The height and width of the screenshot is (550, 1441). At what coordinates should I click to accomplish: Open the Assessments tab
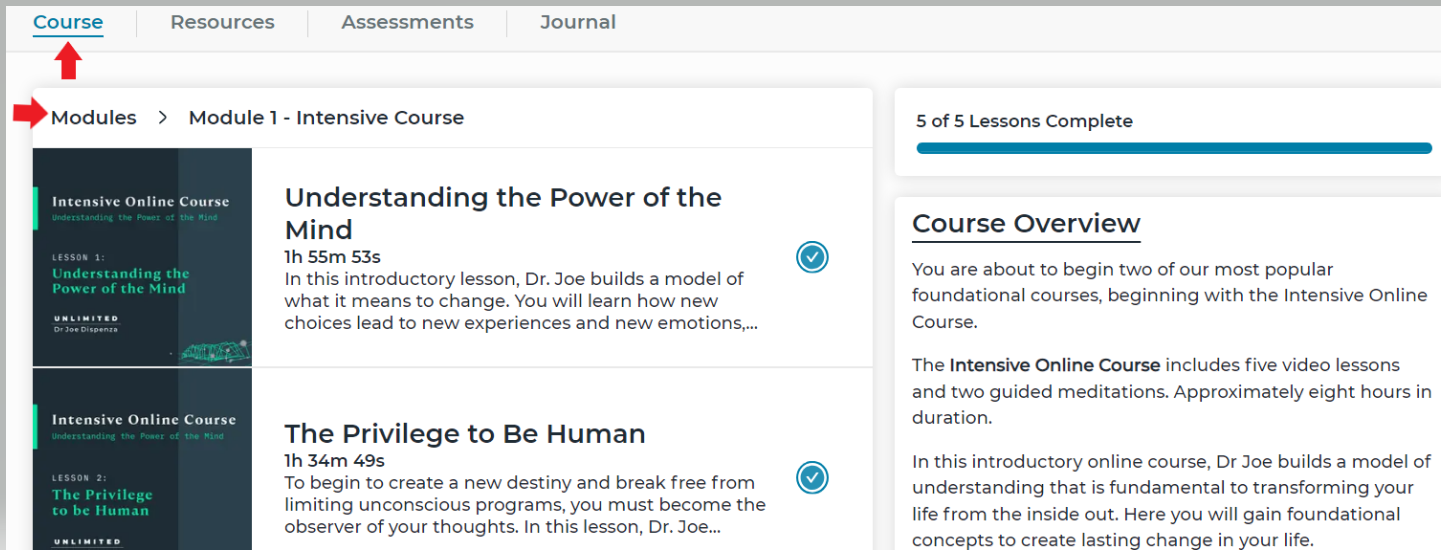[407, 22]
